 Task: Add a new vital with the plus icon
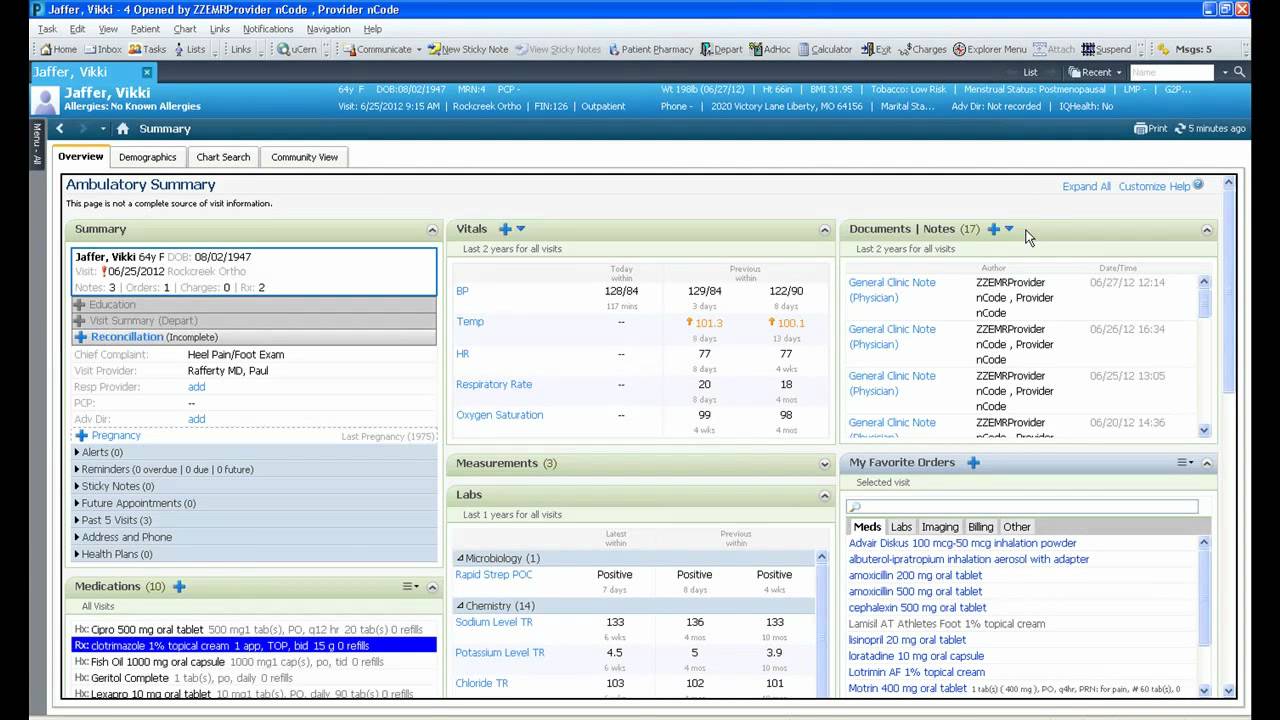coord(505,229)
